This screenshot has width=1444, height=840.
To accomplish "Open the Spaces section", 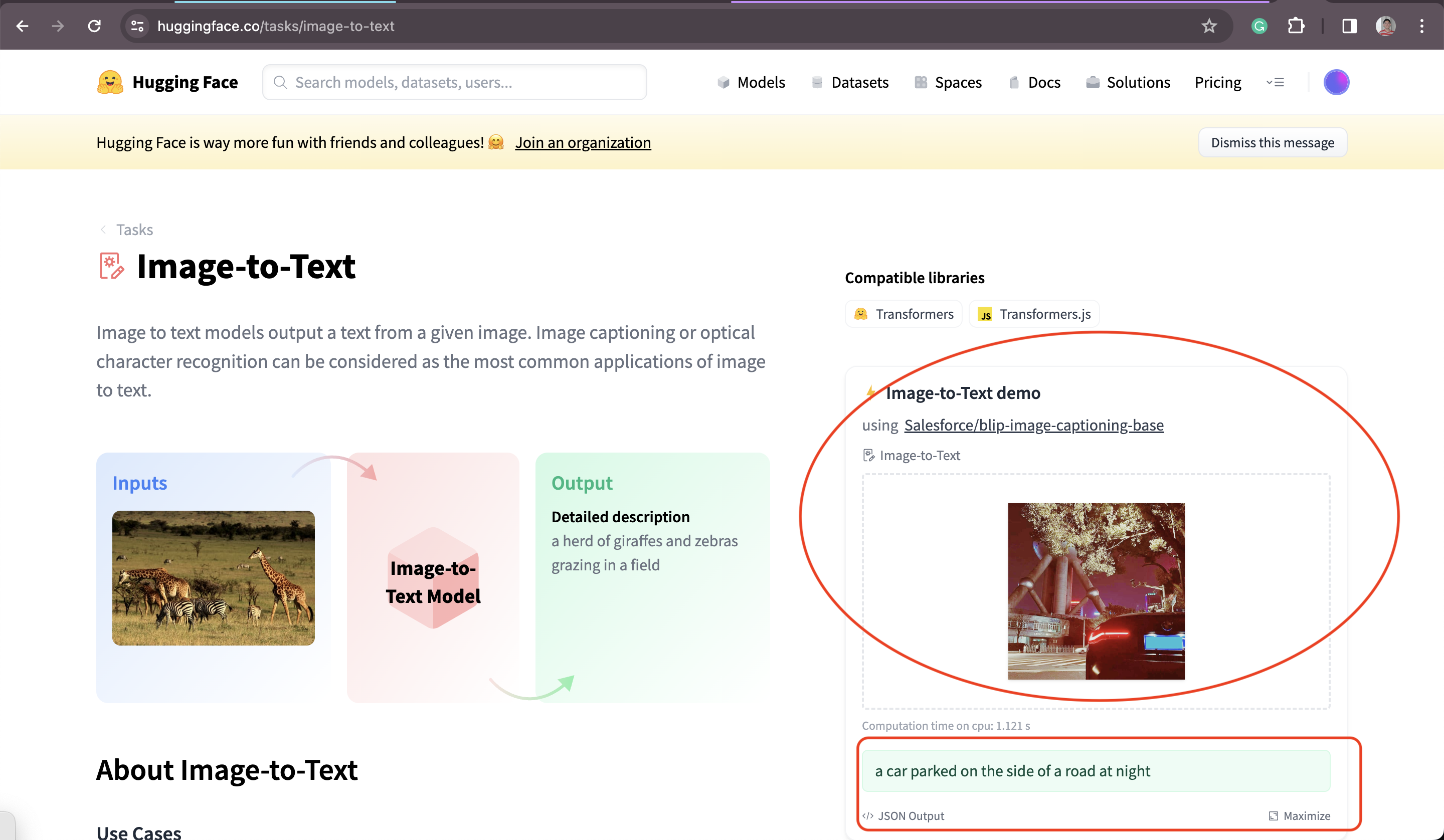I will click(x=948, y=83).
